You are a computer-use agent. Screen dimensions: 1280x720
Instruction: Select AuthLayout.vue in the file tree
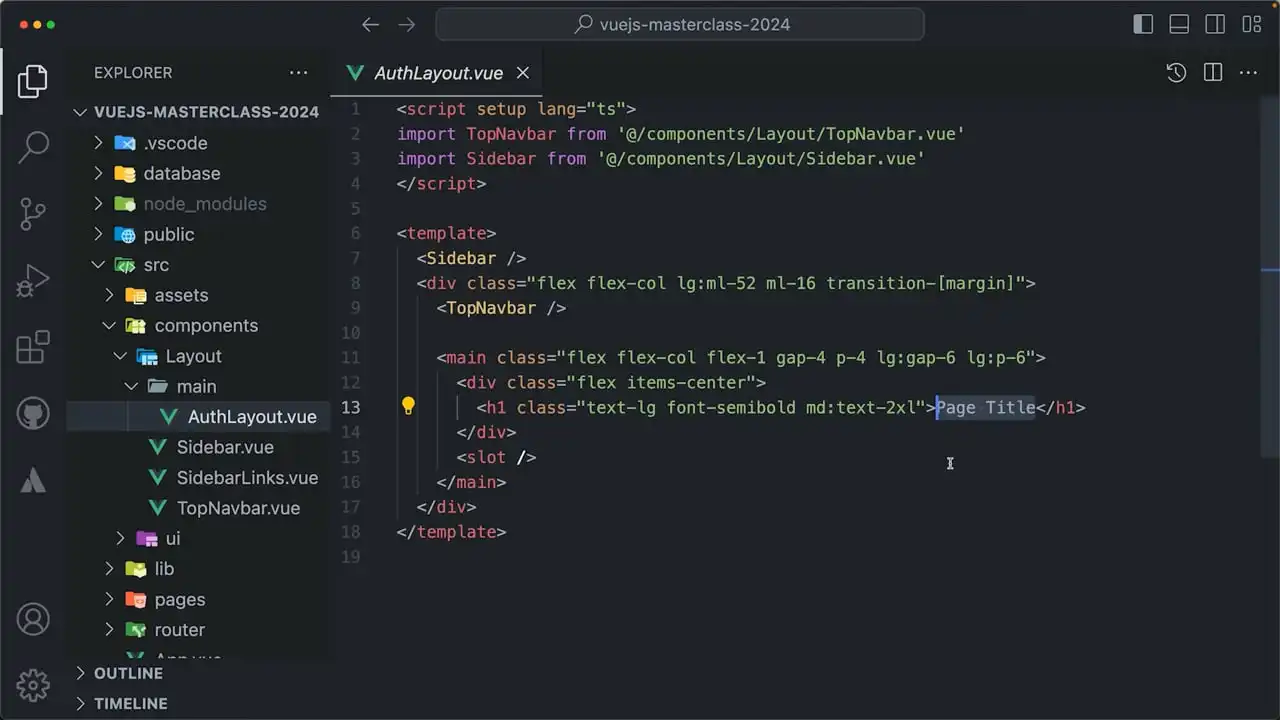(x=198, y=417)
